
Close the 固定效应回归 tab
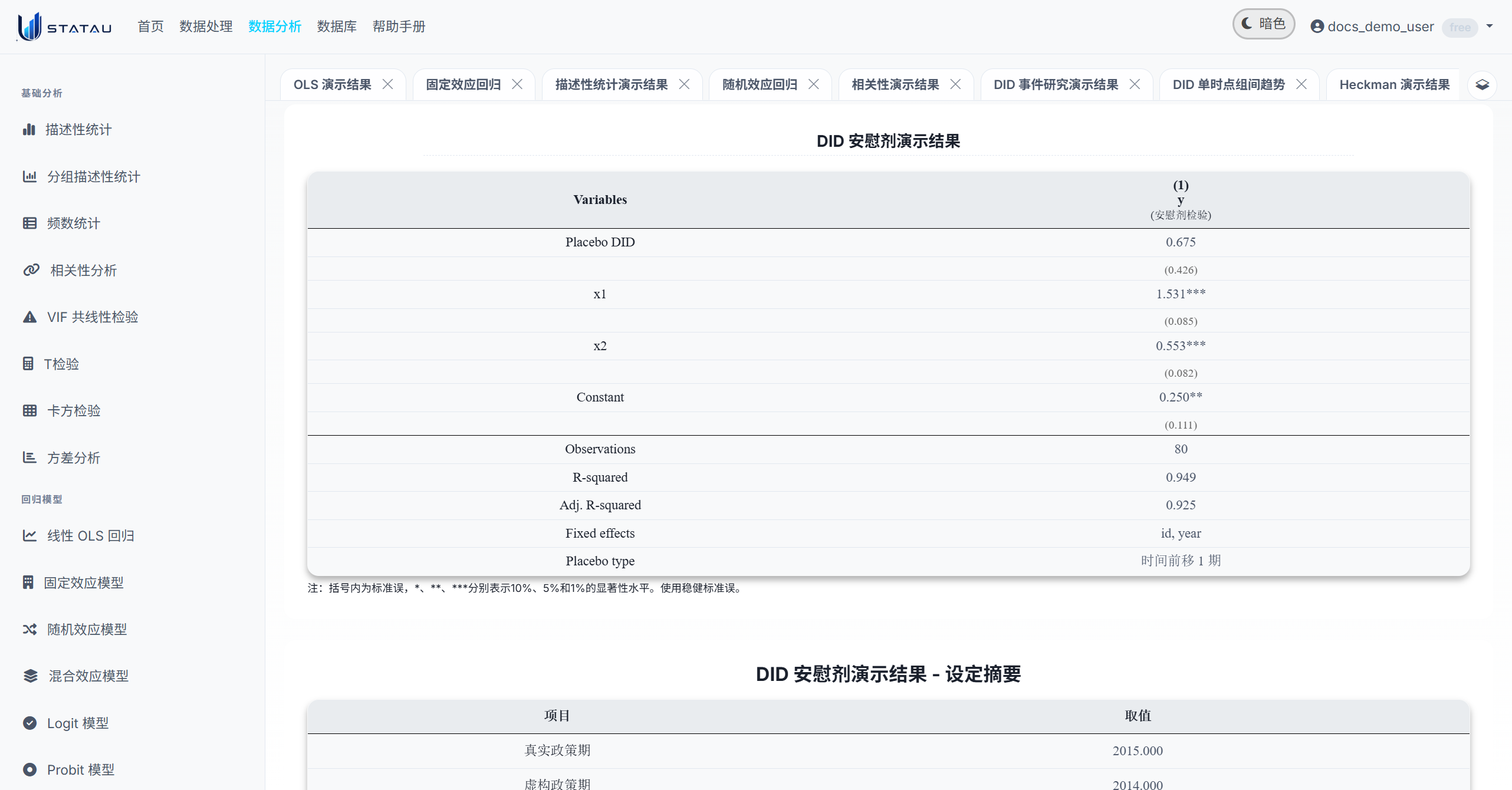[517, 84]
